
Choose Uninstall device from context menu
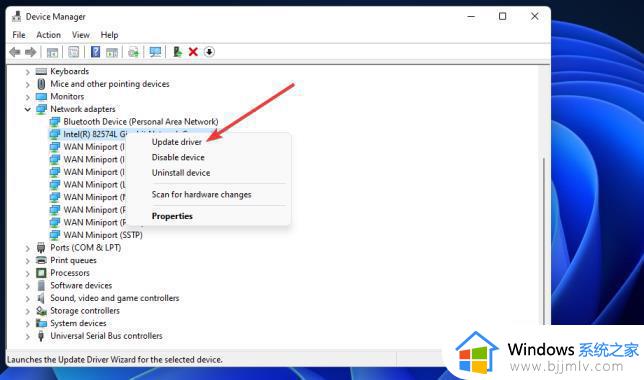tap(181, 173)
